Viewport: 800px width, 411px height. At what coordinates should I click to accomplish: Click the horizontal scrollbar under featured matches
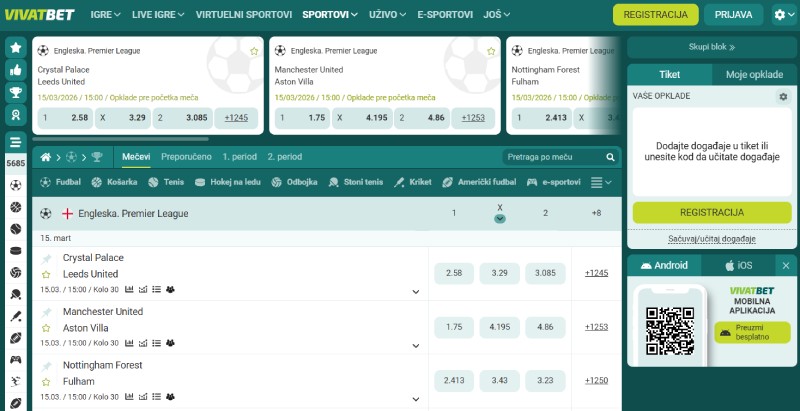point(120,139)
